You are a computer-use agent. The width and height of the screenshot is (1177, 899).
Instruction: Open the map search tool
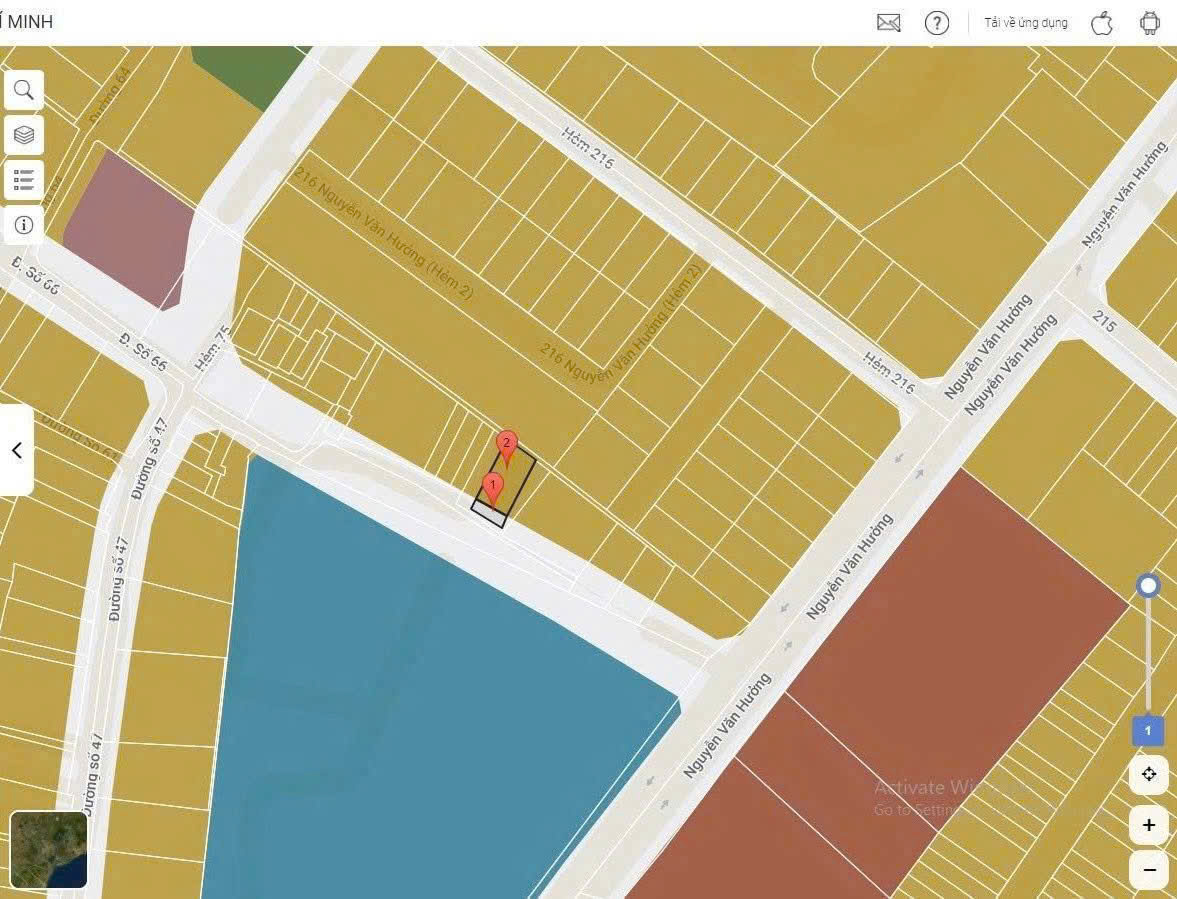coord(24,90)
